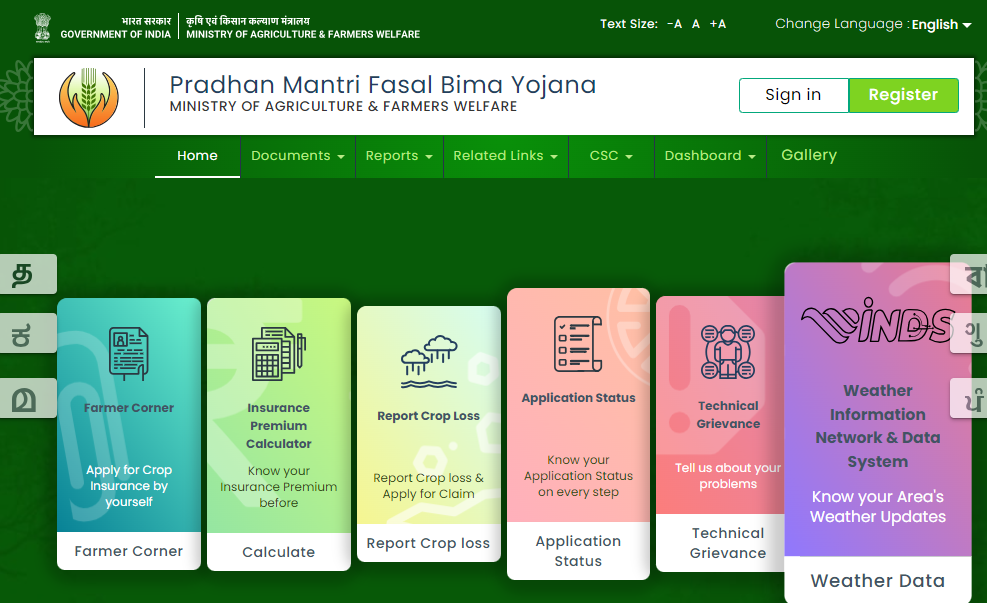Click 'Report Crop loss & Apply for Claim' text
The height and width of the screenshot is (603, 987).
[x=429, y=486]
